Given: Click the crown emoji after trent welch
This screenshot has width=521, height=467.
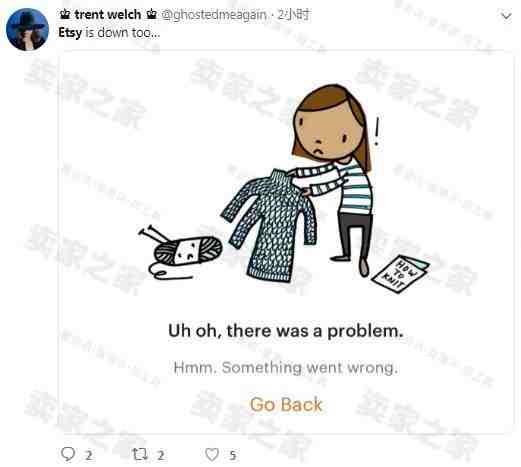Looking at the screenshot, I should tap(152, 14).
